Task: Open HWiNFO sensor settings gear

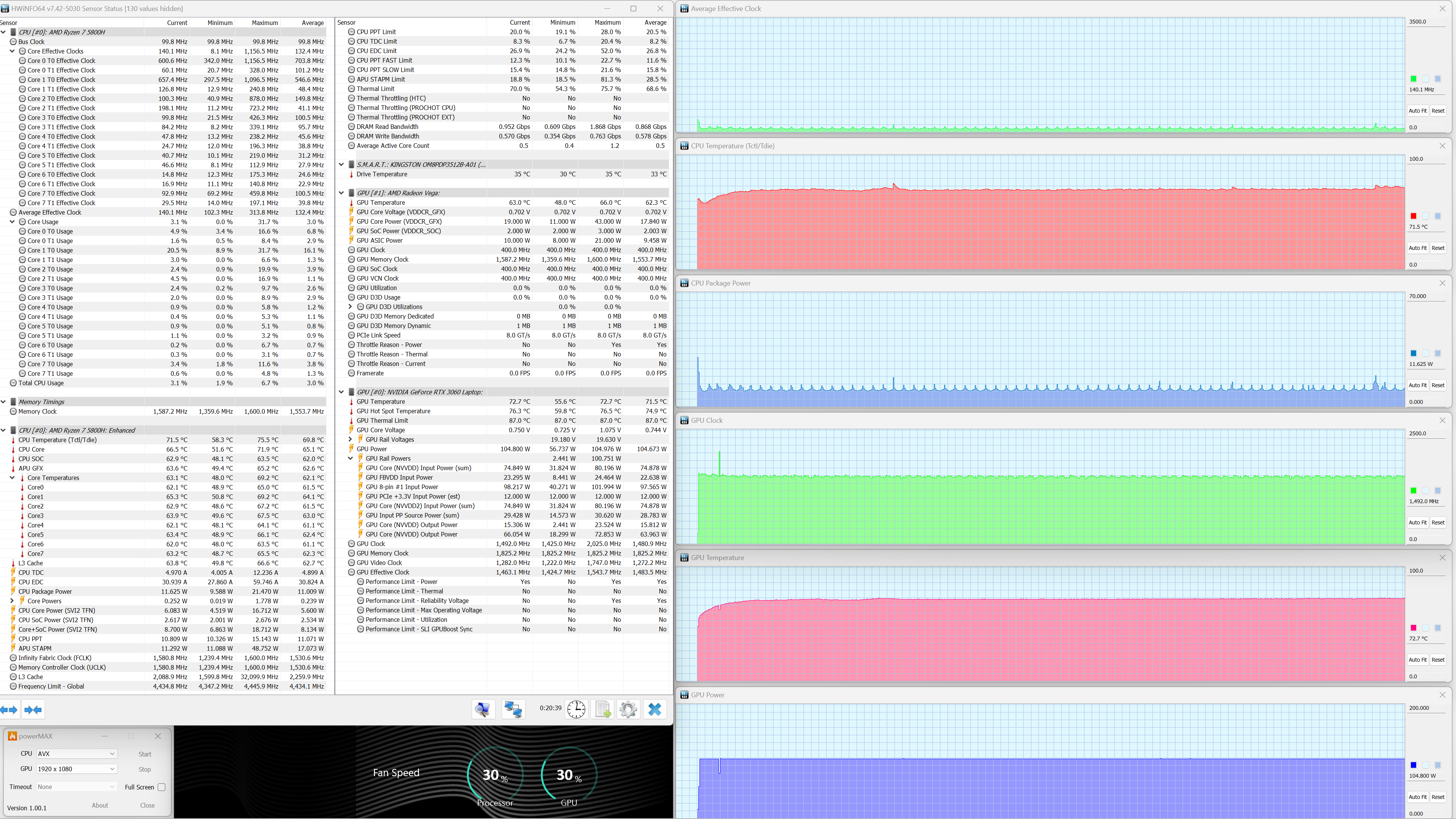Action: coord(628,709)
